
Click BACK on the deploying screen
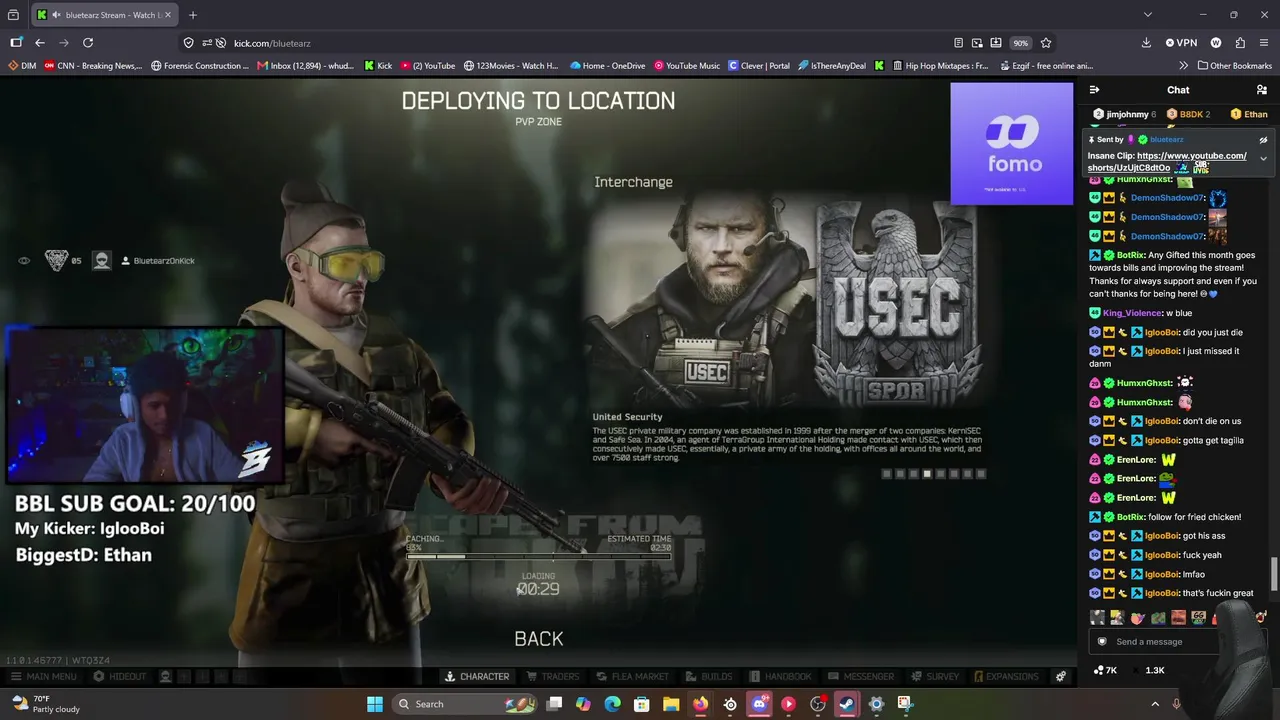[539, 639]
